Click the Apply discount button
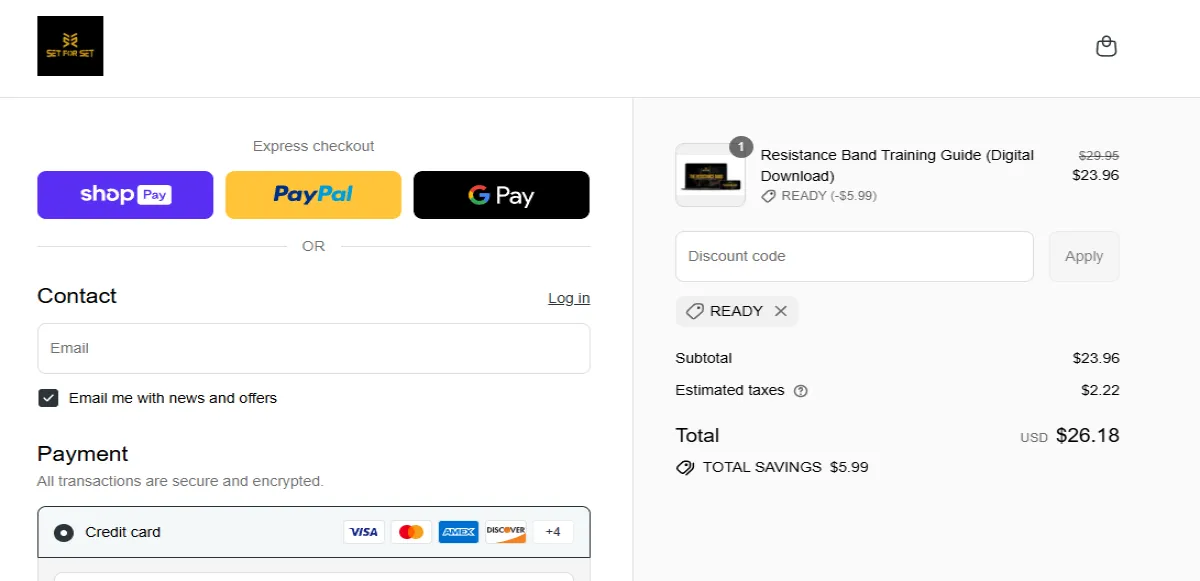The image size is (1200, 581). (x=1084, y=256)
